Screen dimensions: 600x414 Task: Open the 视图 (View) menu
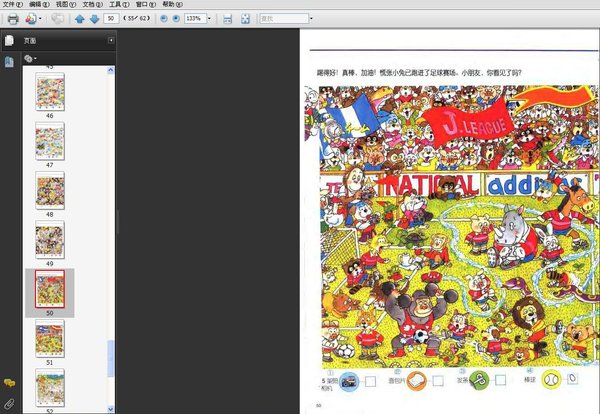click(x=66, y=4)
